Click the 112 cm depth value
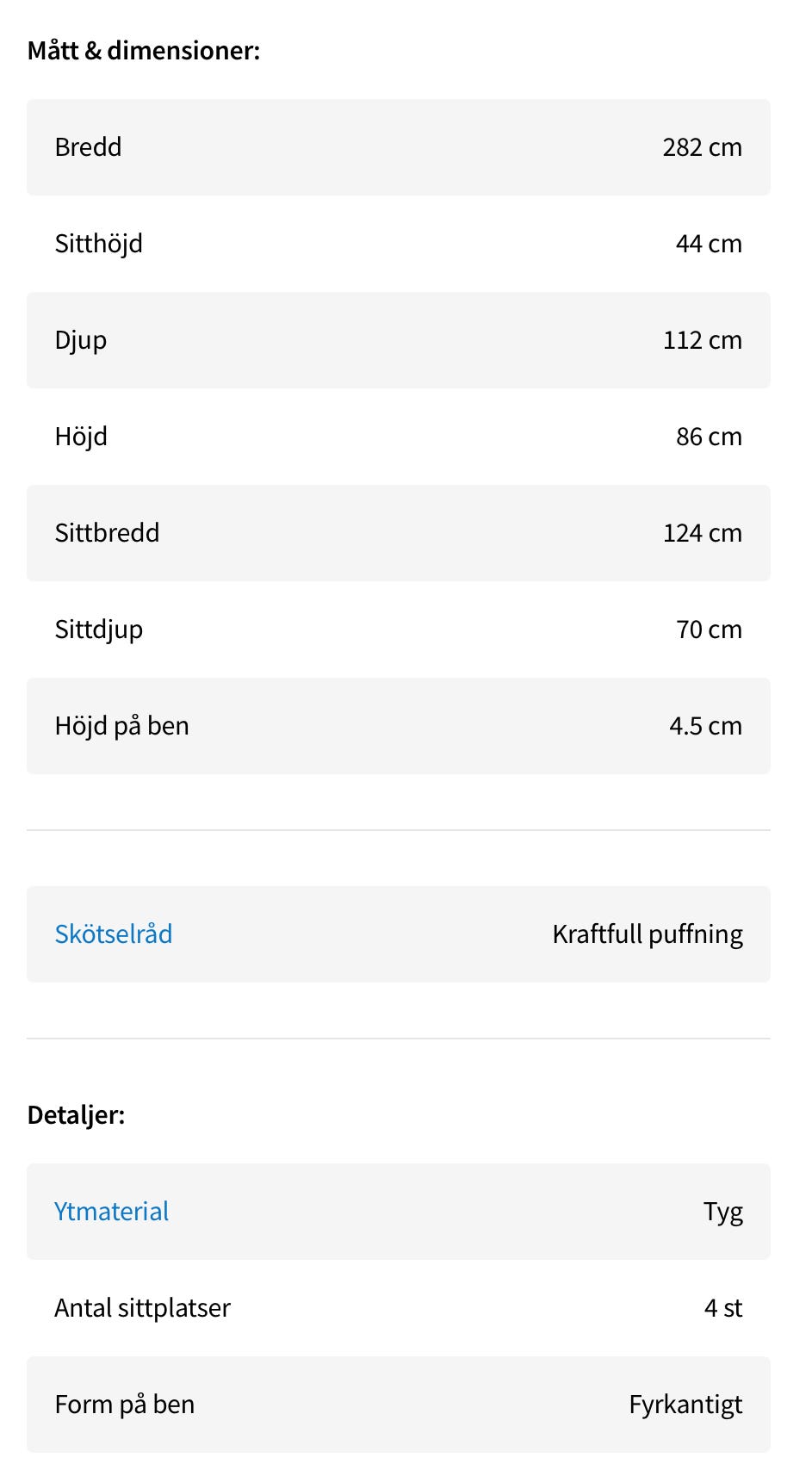The height and width of the screenshot is (1476, 812). pos(702,340)
